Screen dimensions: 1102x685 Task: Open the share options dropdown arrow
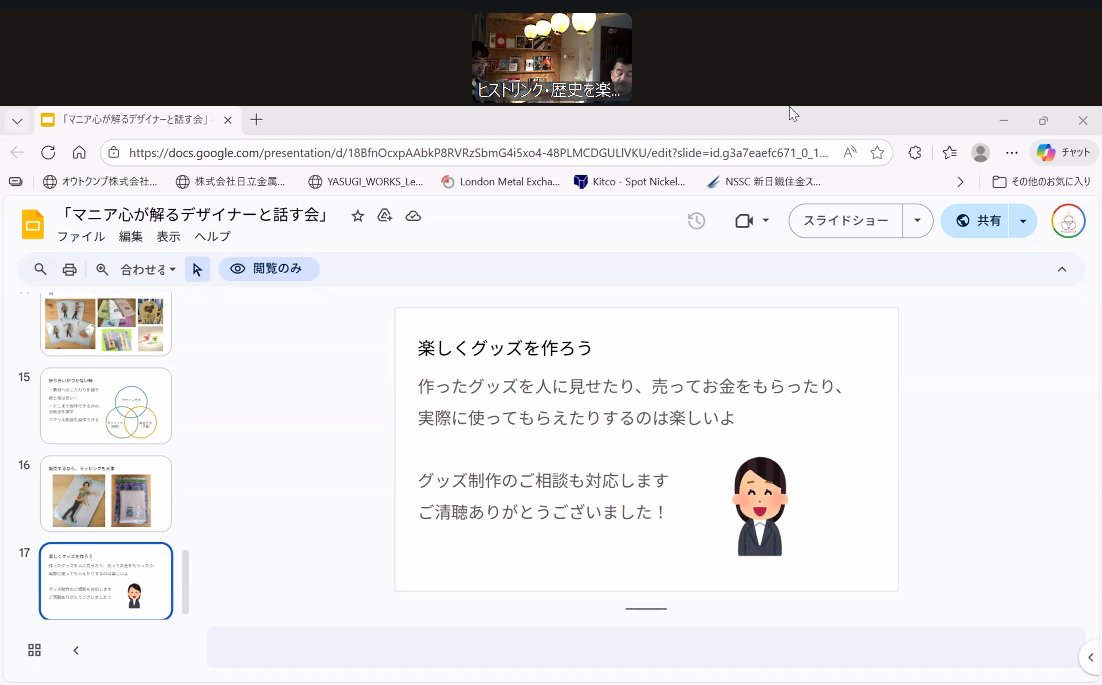1023,221
